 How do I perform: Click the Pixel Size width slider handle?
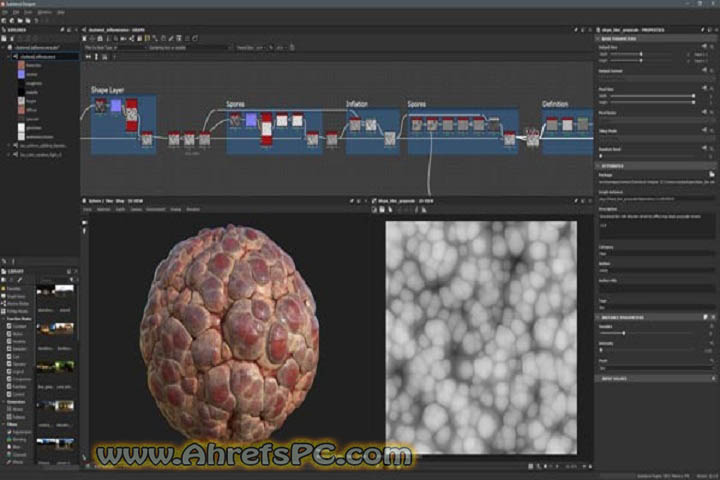point(693,96)
